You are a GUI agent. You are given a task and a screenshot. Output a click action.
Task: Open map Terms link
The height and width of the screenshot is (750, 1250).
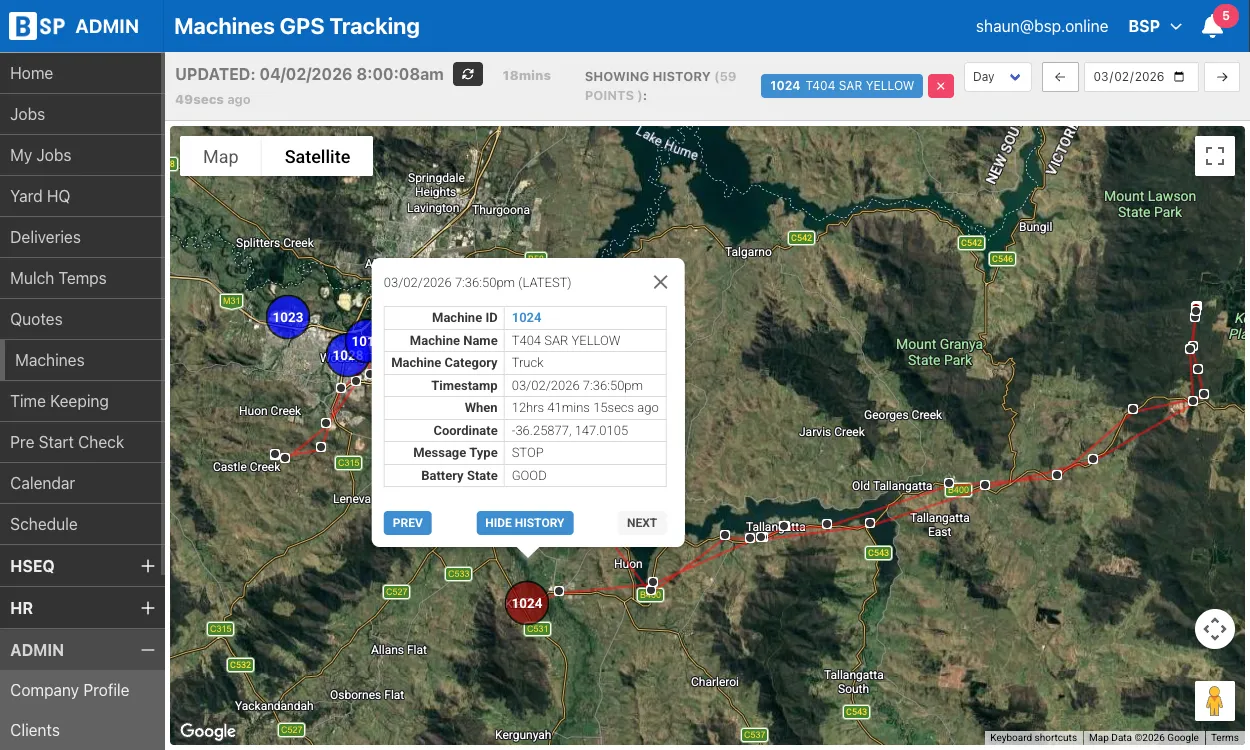click(1225, 738)
